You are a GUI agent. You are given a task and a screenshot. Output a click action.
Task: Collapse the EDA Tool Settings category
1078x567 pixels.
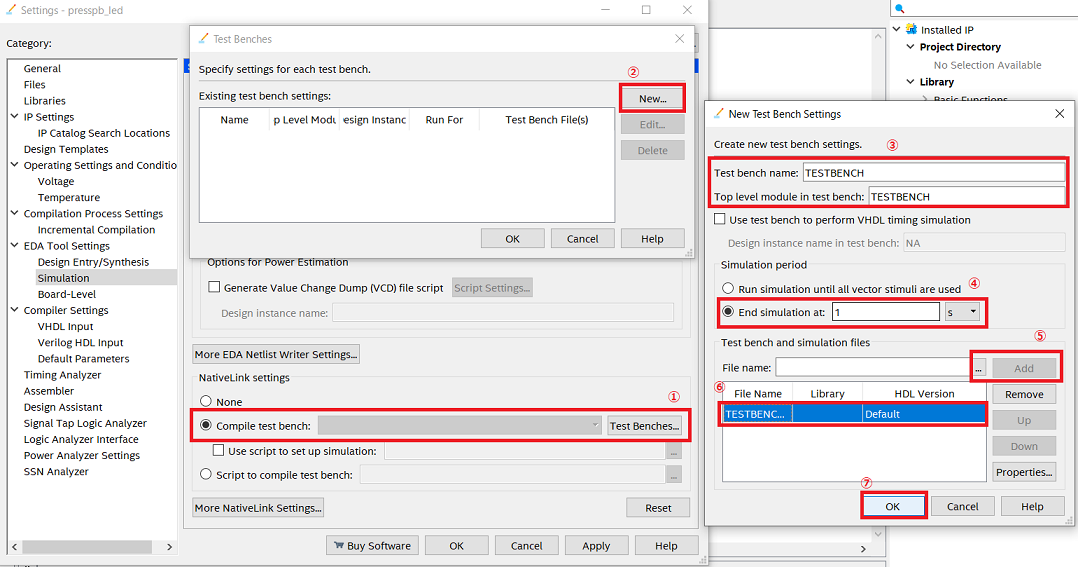(14, 246)
